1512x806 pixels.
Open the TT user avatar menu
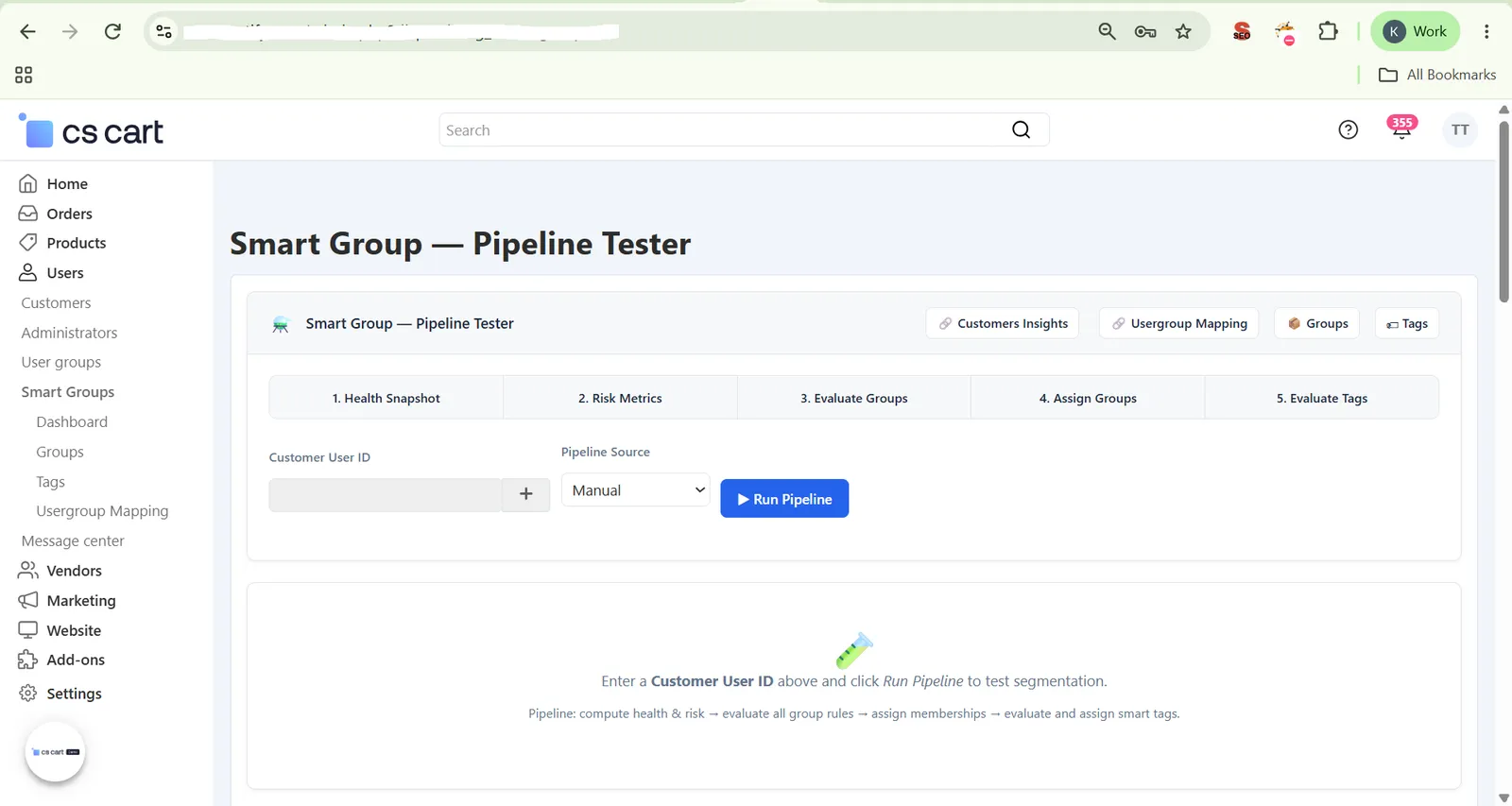pos(1460,130)
